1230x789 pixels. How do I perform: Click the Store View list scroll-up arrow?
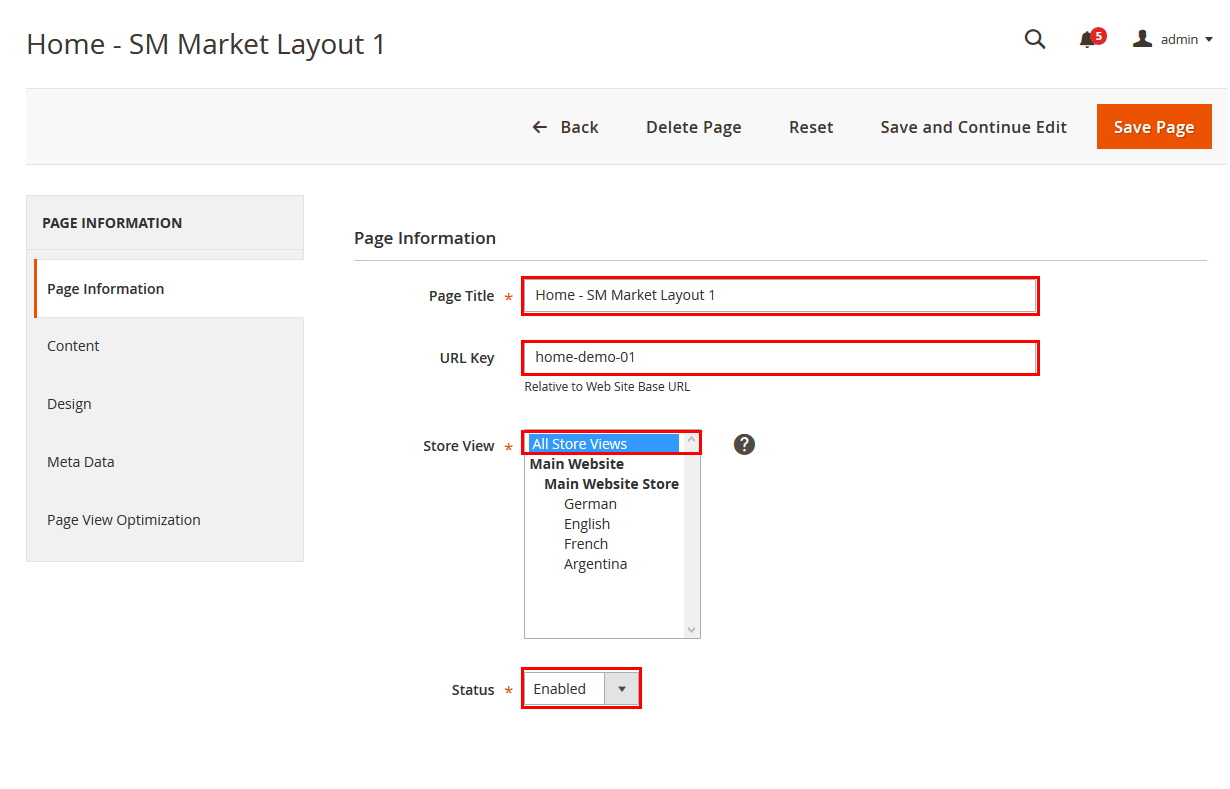coord(691,439)
